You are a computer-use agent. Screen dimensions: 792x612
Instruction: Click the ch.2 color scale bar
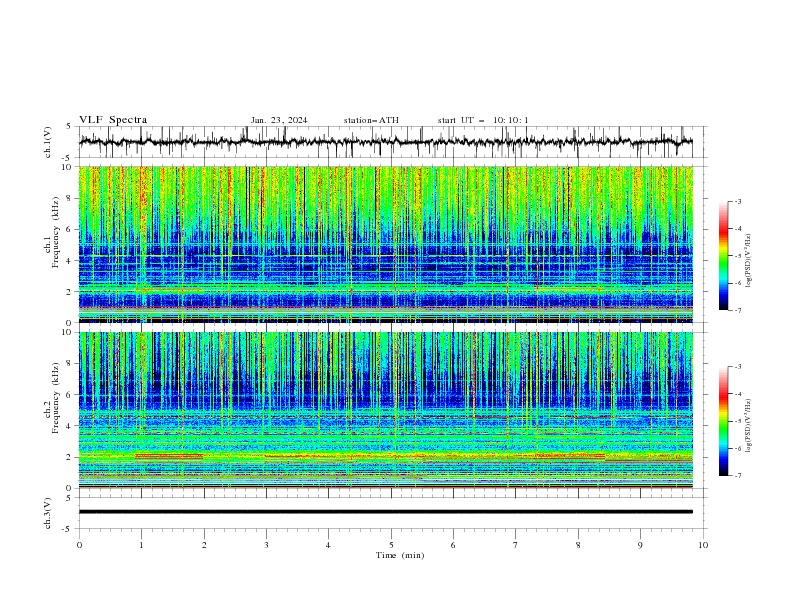click(x=723, y=421)
